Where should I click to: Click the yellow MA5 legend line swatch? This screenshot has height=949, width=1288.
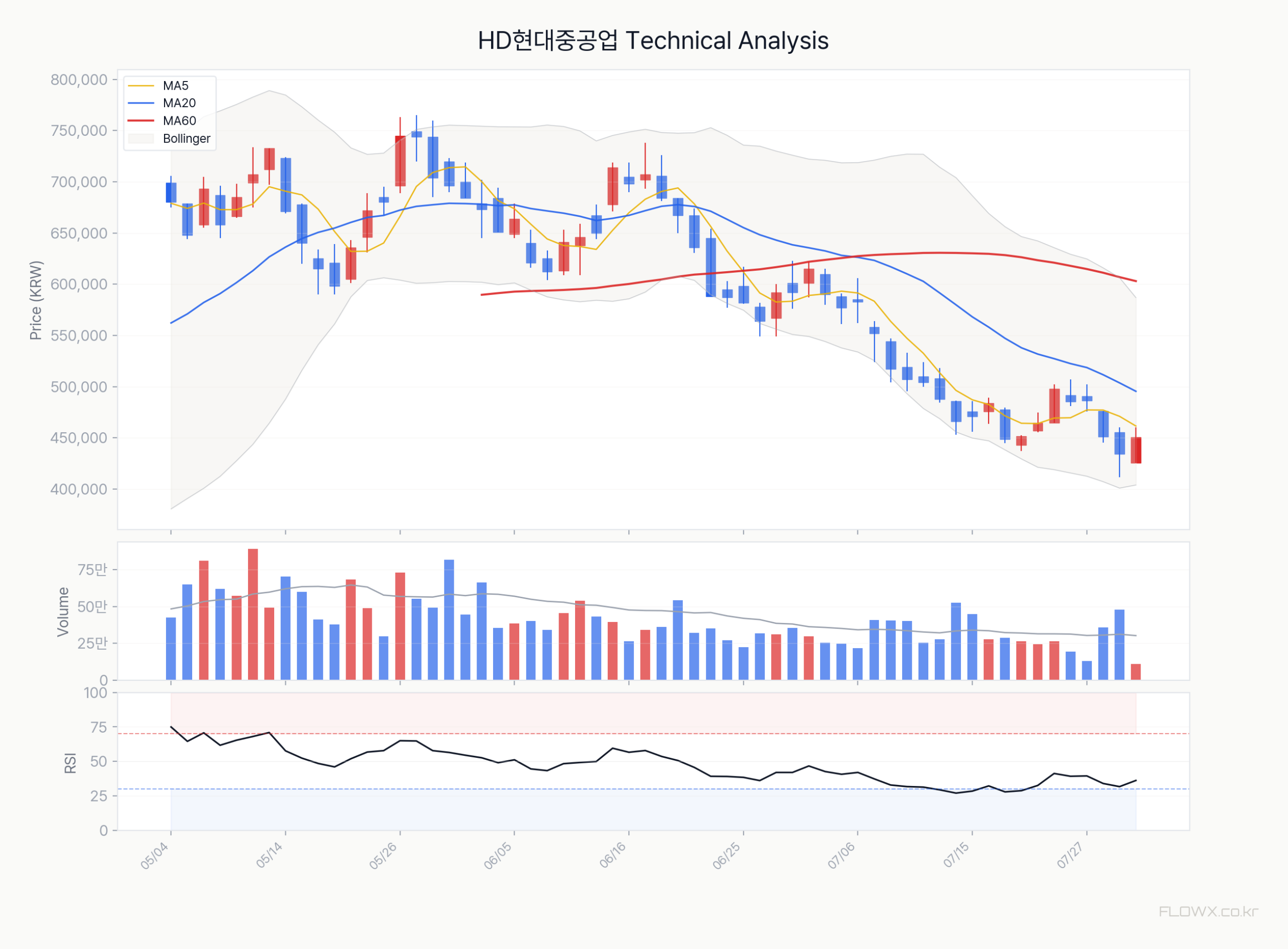click(x=141, y=86)
